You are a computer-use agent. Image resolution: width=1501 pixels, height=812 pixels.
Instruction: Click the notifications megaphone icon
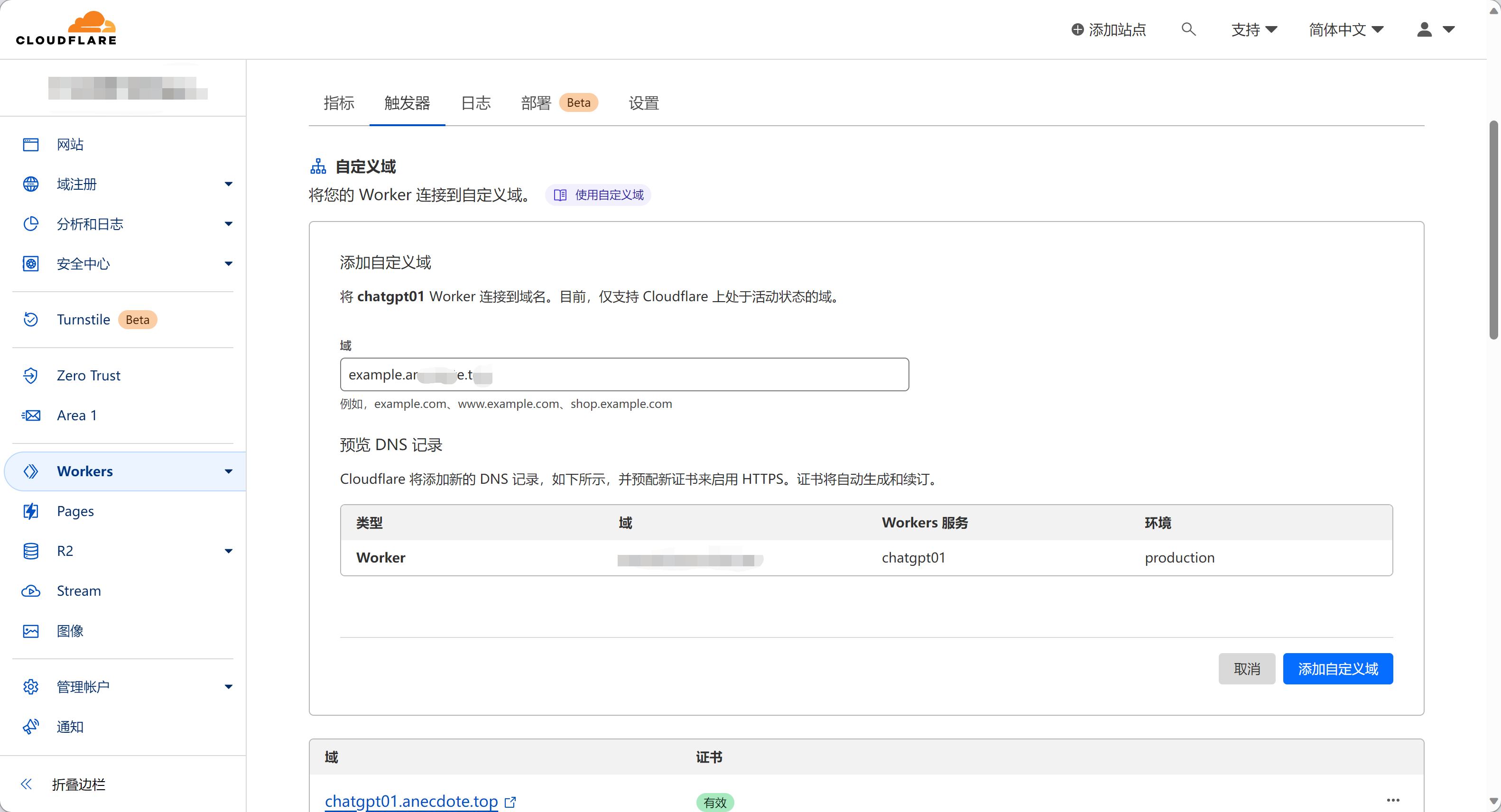pos(30,726)
